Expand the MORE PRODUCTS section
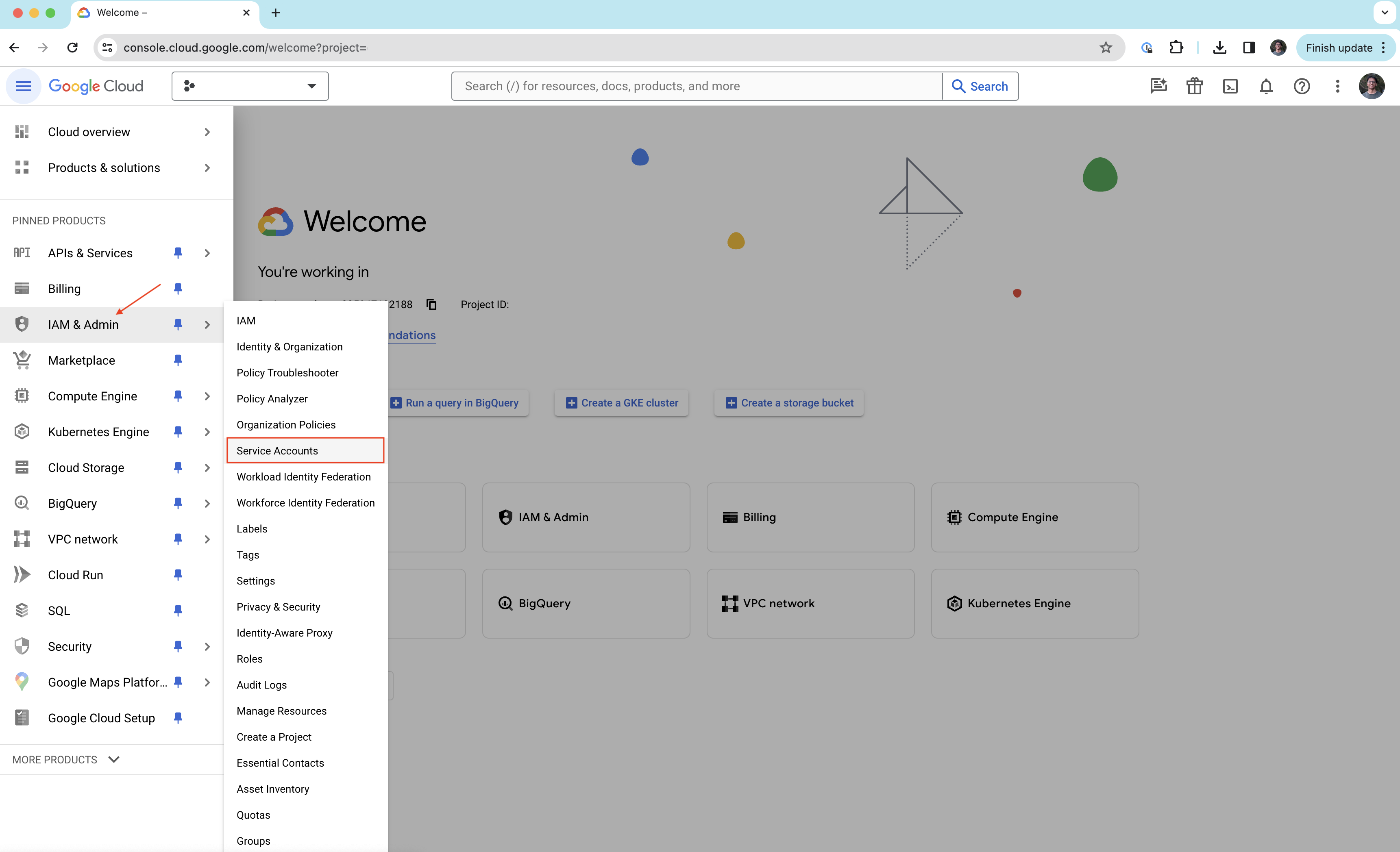 coord(66,759)
